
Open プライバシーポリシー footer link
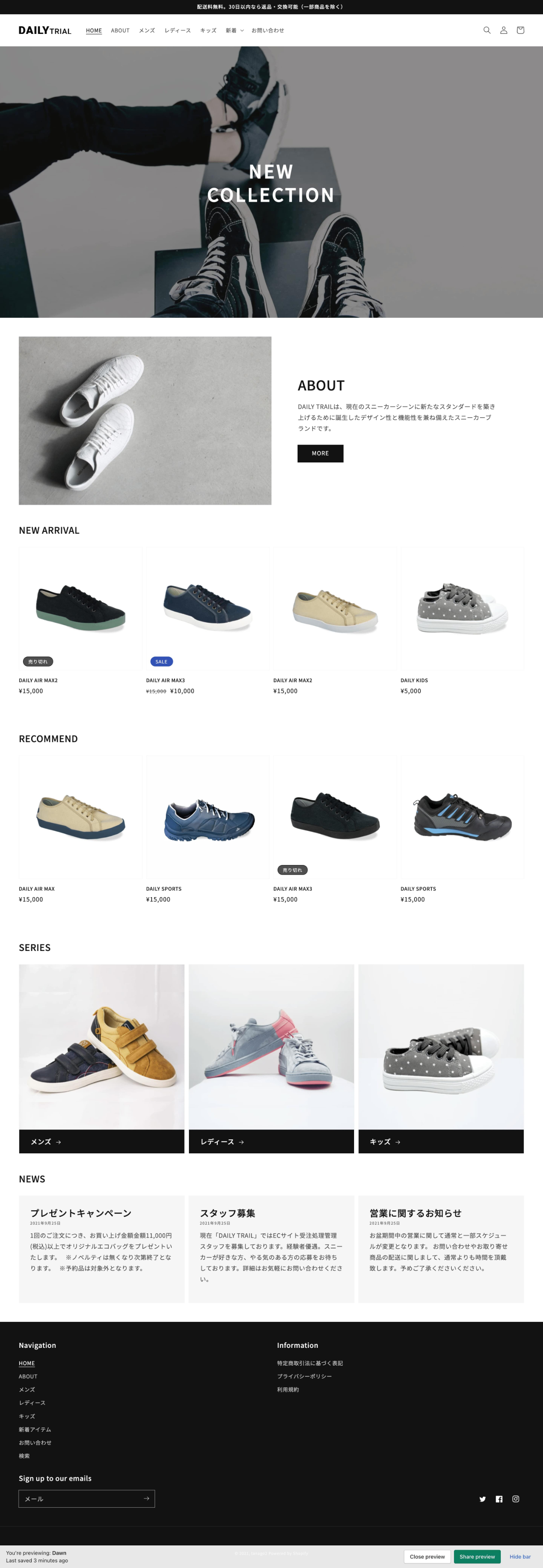tap(305, 1376)
